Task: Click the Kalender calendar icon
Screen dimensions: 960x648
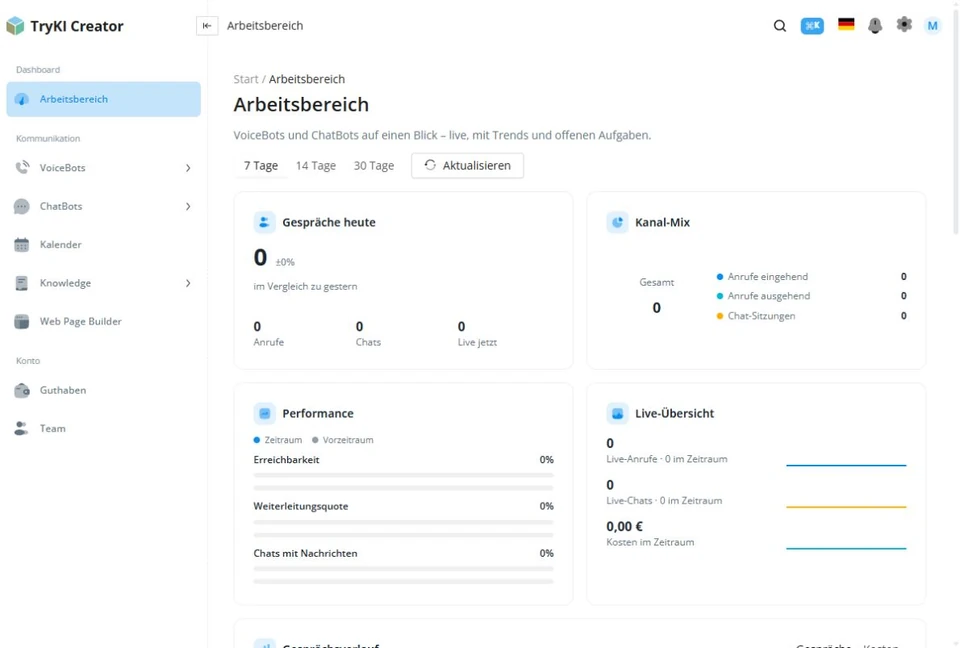Action: tap(21, 245)
